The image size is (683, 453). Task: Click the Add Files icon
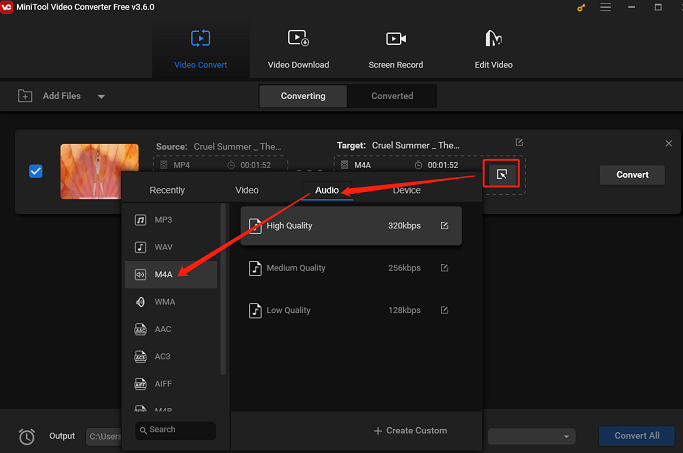click(x=25, y=96)
